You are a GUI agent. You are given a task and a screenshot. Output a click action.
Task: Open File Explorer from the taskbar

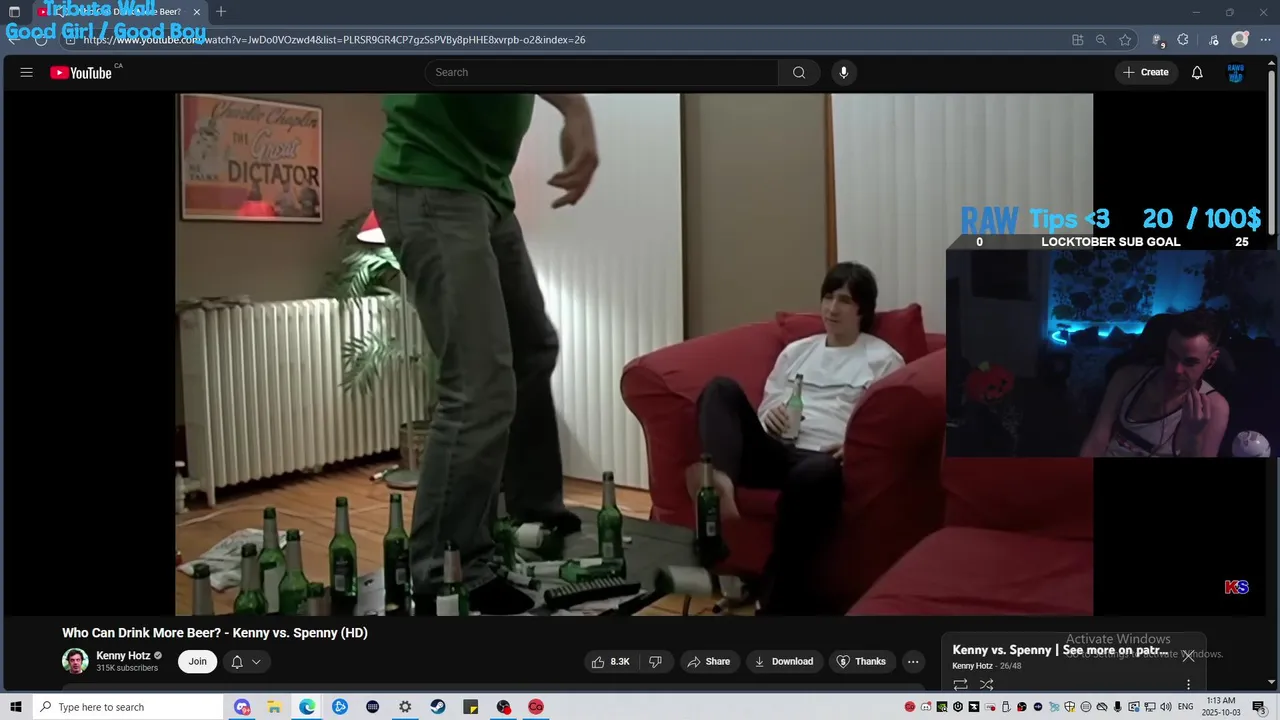274,707
